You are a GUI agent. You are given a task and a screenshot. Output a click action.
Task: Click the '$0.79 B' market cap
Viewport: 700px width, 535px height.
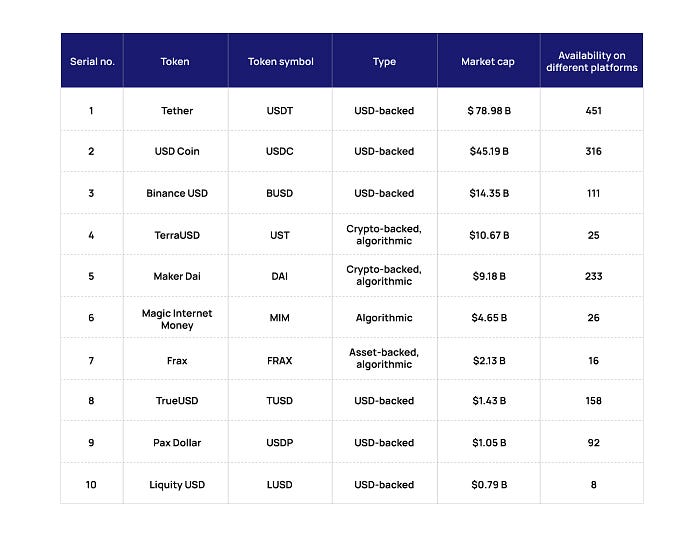coord(489,485)
